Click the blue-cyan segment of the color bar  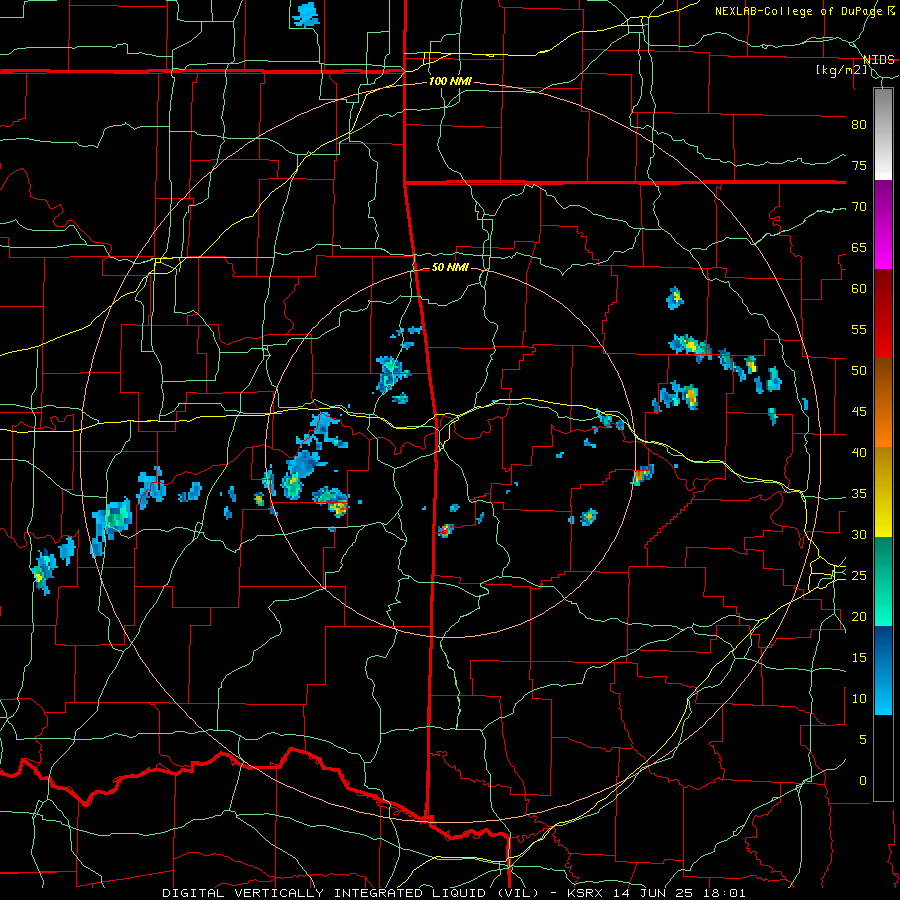click(x=883, y=670)
